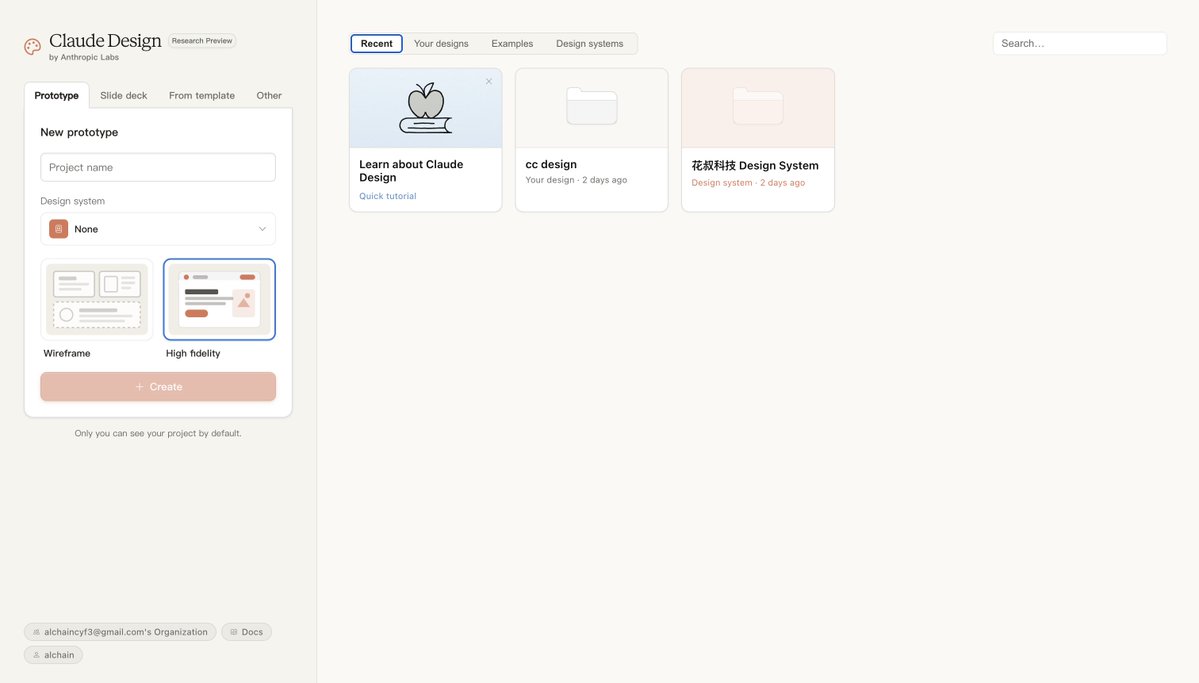Open the 花叔科技 Design System folder icon

[x=757, y=107]
